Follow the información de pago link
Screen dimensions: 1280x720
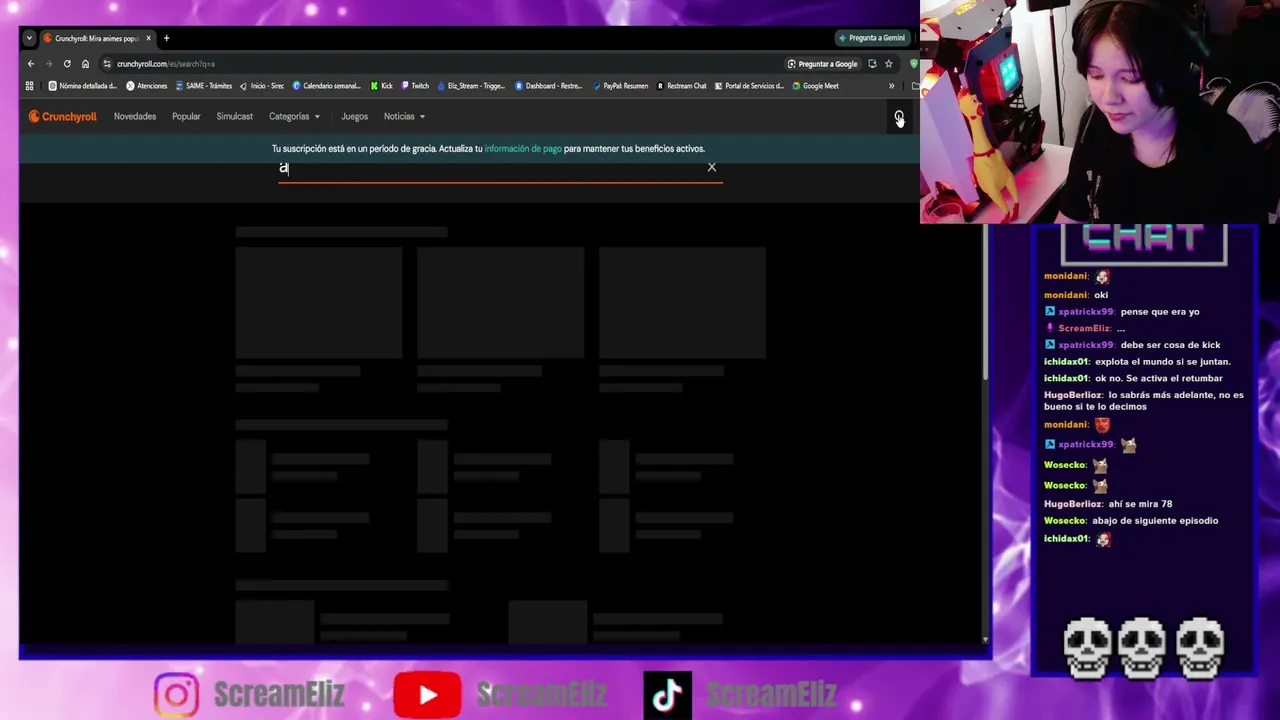coord(523,149)
